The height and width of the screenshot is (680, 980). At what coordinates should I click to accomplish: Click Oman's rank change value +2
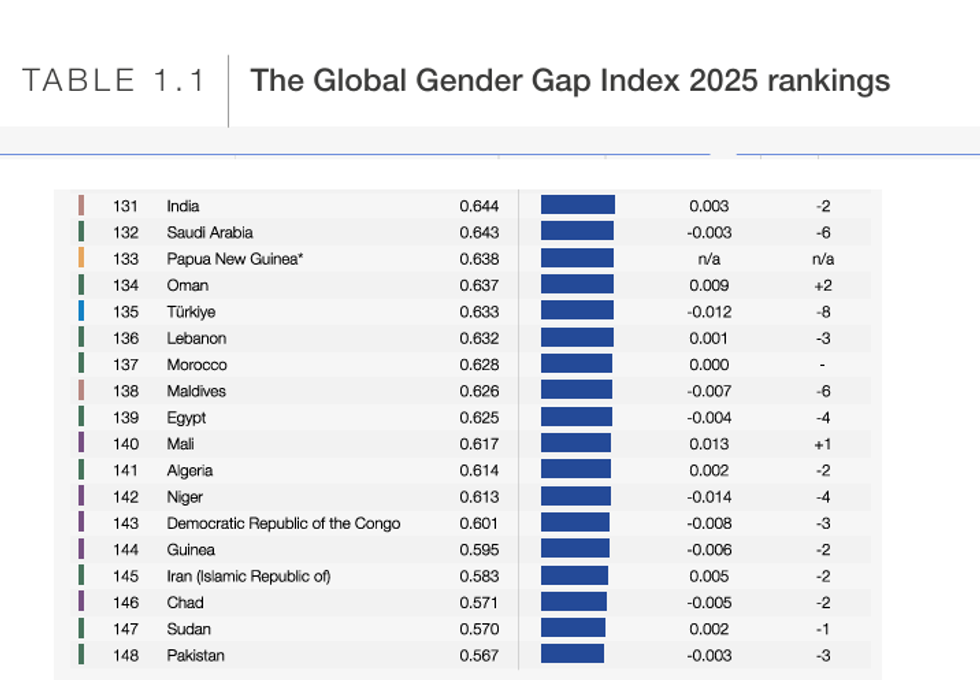coord(823,285)
